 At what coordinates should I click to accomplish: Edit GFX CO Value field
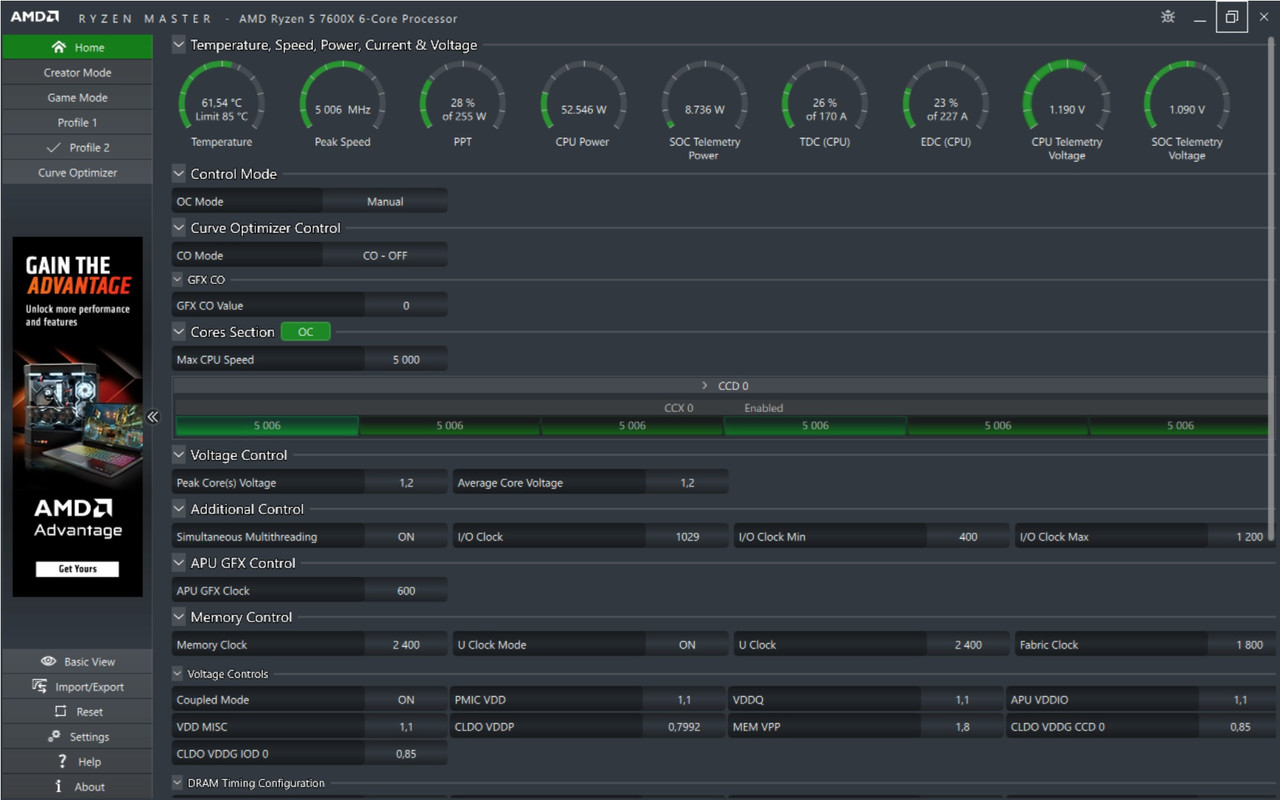coord(406,306)
